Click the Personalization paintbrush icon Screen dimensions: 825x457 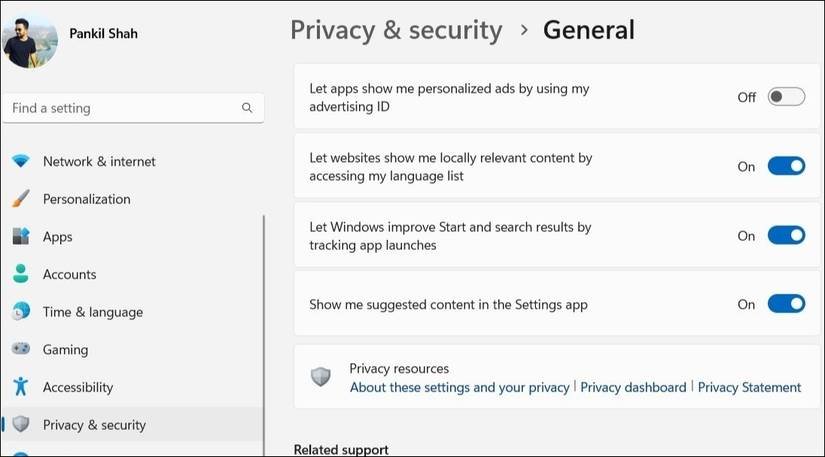point(21,199)
